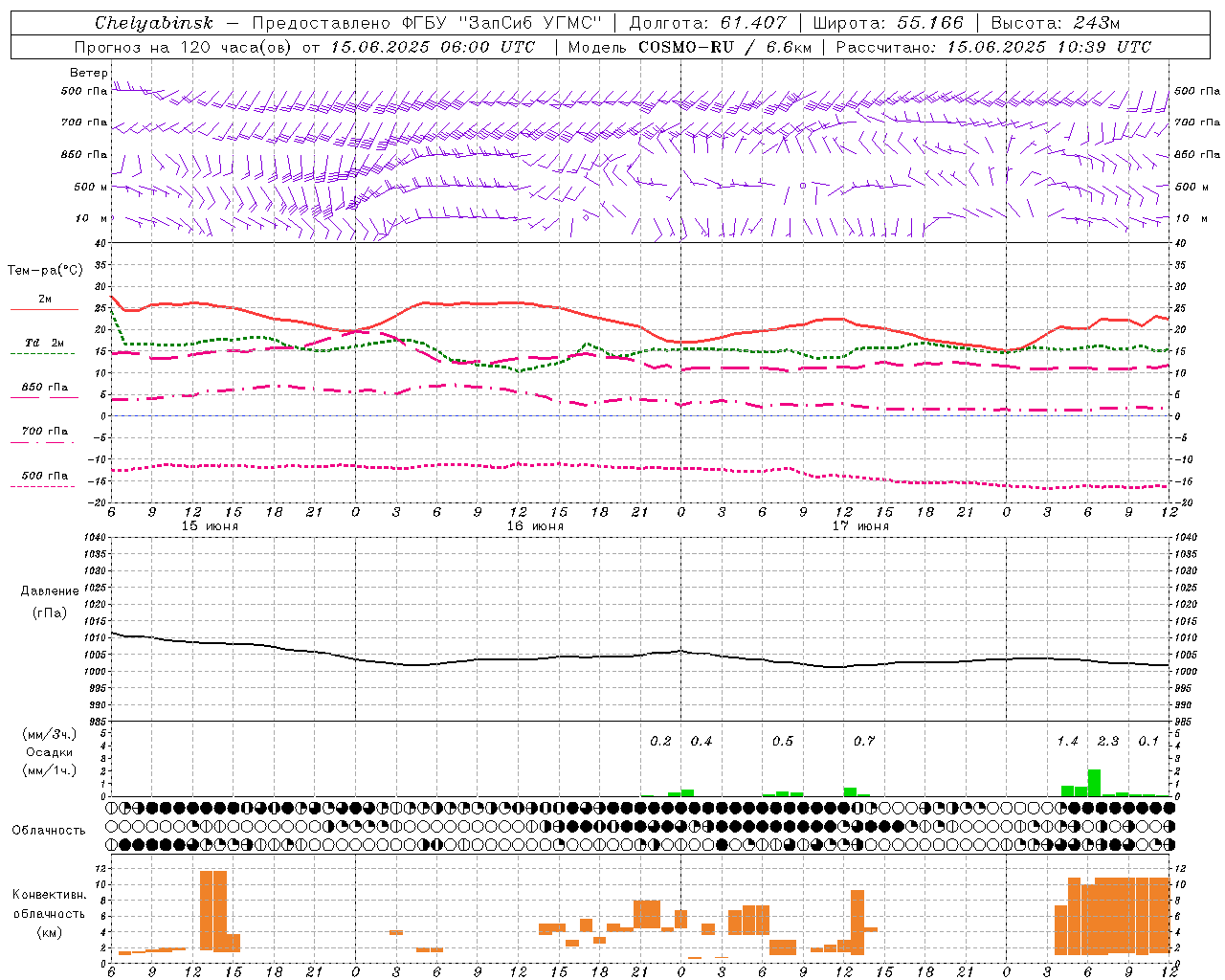Click the dotted pink 500 гПа temperature legend line
Viewport: 1225px width, 980px height.
point(43,487)
